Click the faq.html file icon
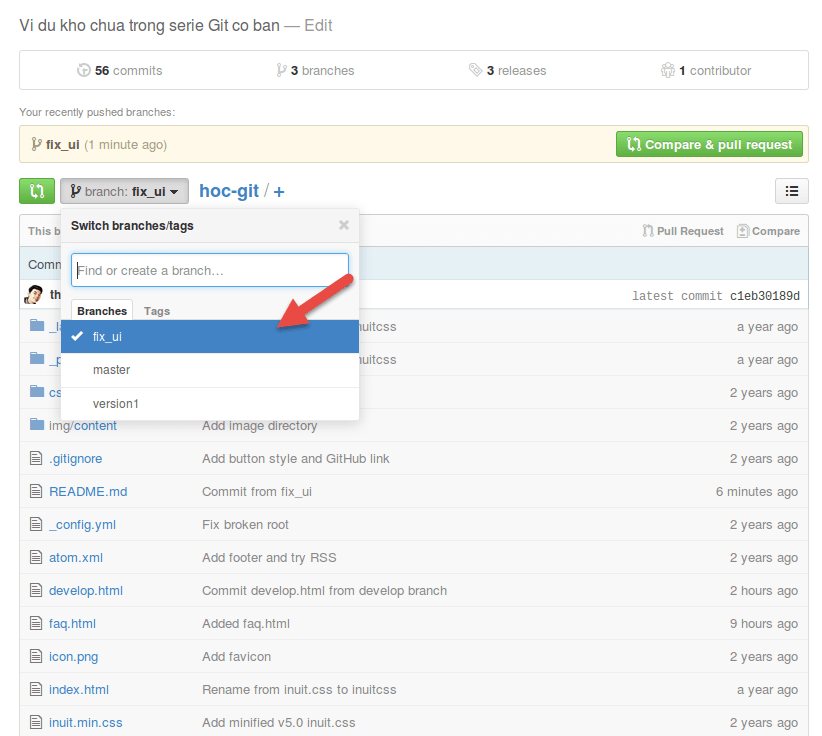This screenshot has height=736, width=822. tap(36, 623)
